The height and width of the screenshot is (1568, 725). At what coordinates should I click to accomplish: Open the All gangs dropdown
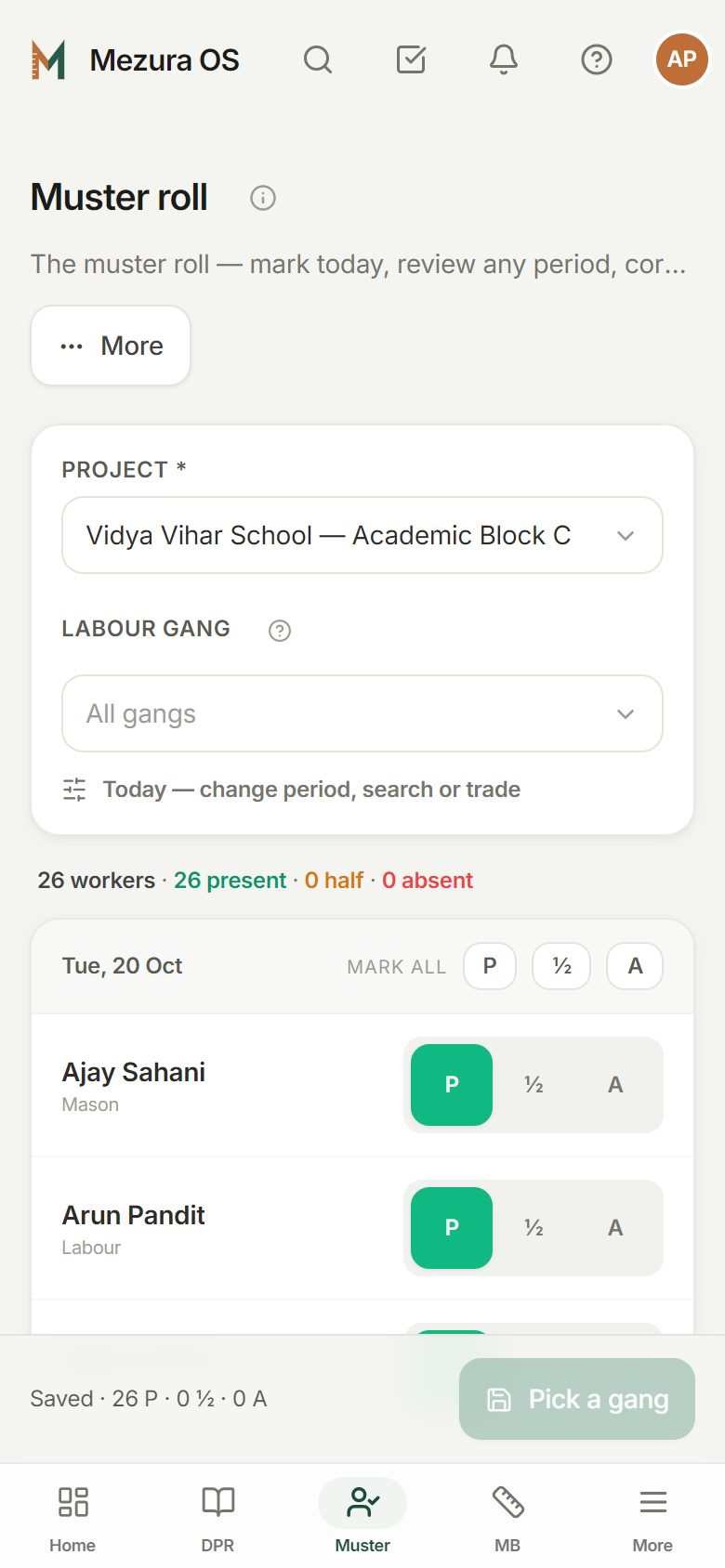coord(362,713)
